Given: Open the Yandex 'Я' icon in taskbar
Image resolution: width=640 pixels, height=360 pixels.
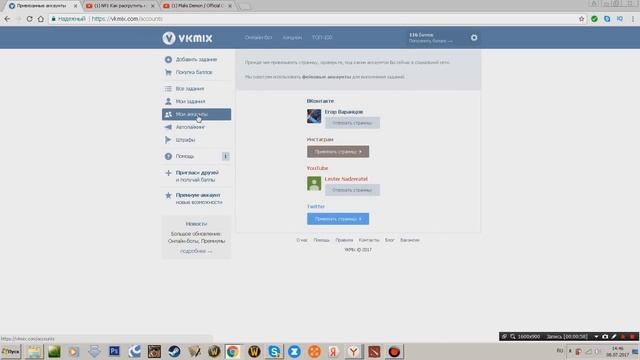Looking at the screenshot, I should coord(333,351).
